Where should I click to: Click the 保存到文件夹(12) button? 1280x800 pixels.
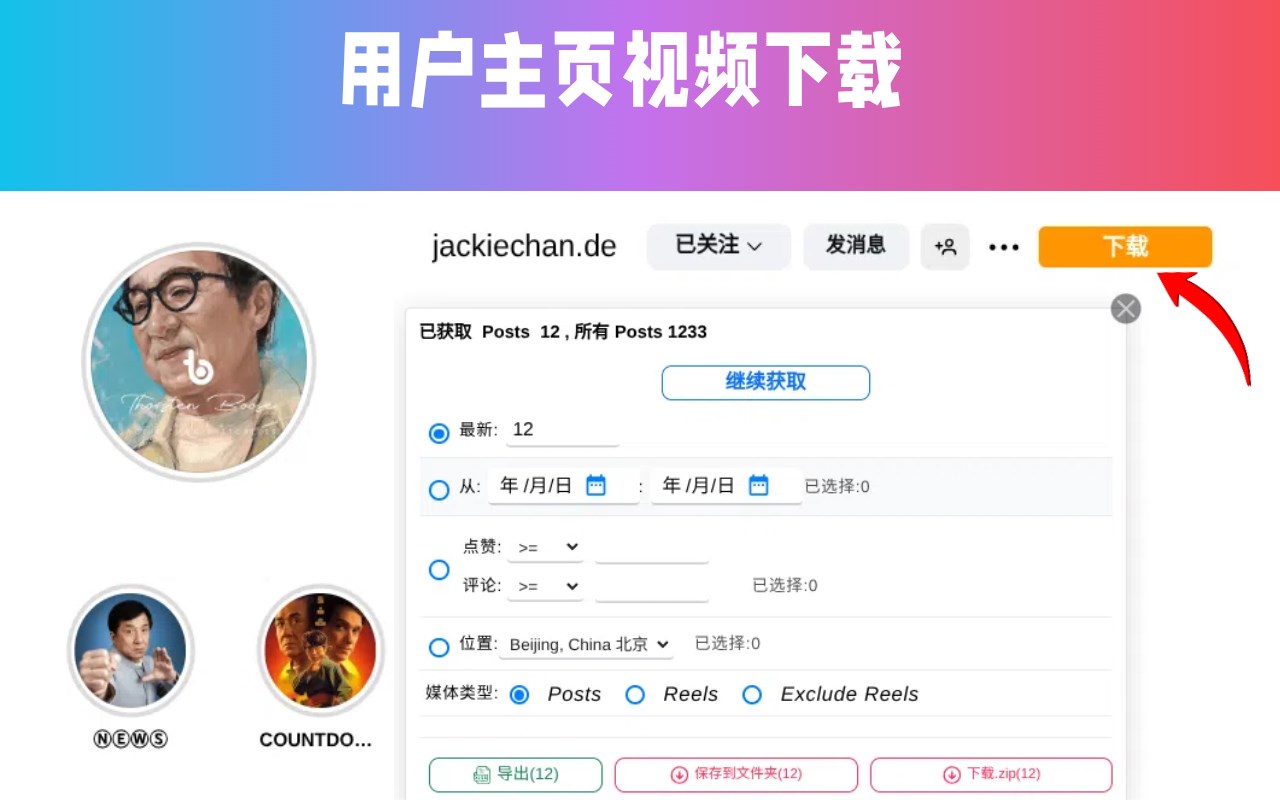pyautogui.click(x=736, y=774)
